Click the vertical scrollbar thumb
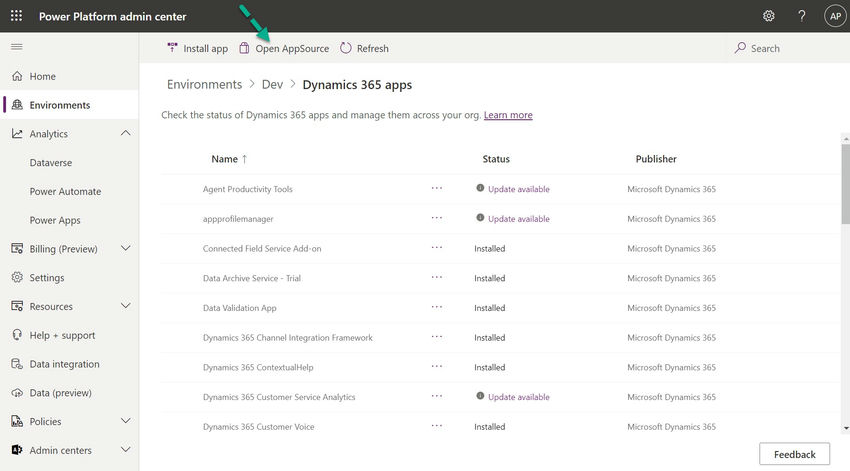This screenshot has width=850, height=471. pyautogui.click(x=846, y=184)
